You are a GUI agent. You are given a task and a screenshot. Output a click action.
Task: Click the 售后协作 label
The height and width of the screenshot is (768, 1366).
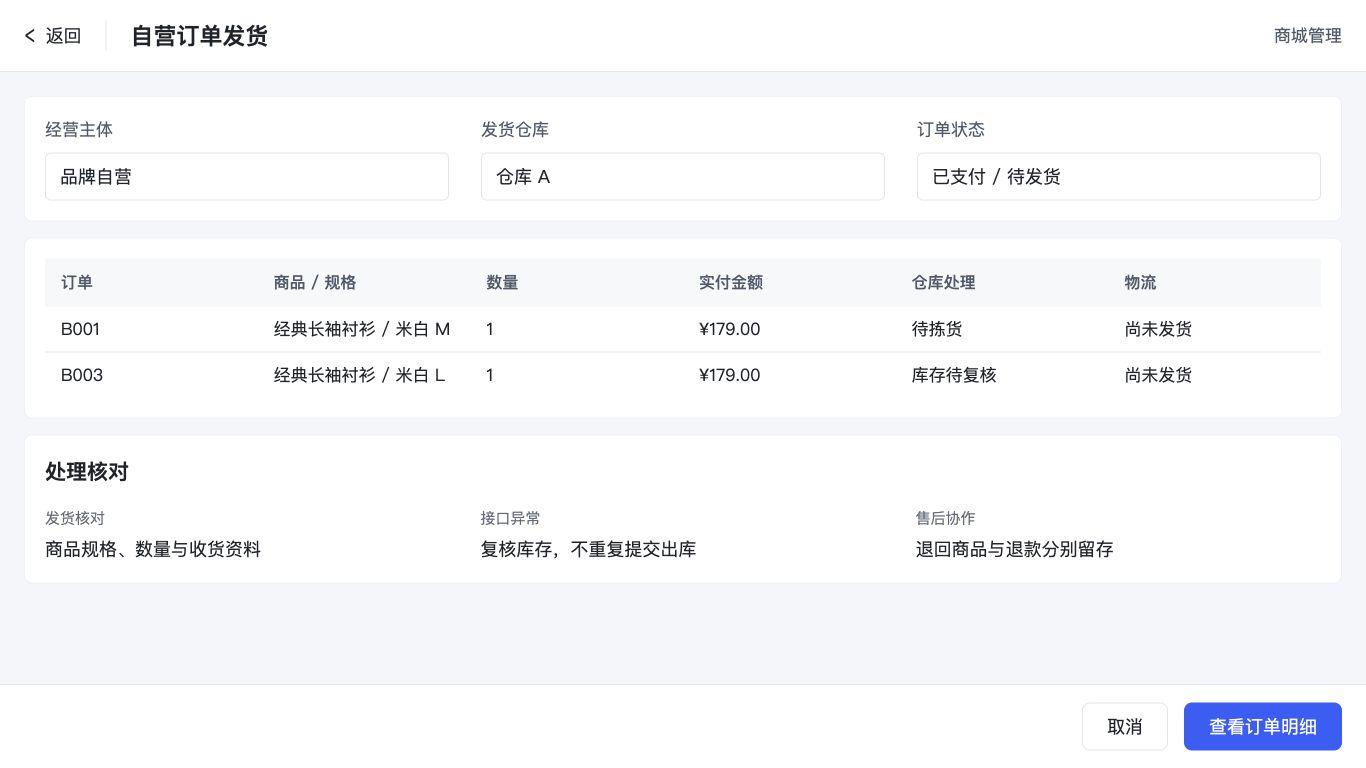tap(945, 518)
